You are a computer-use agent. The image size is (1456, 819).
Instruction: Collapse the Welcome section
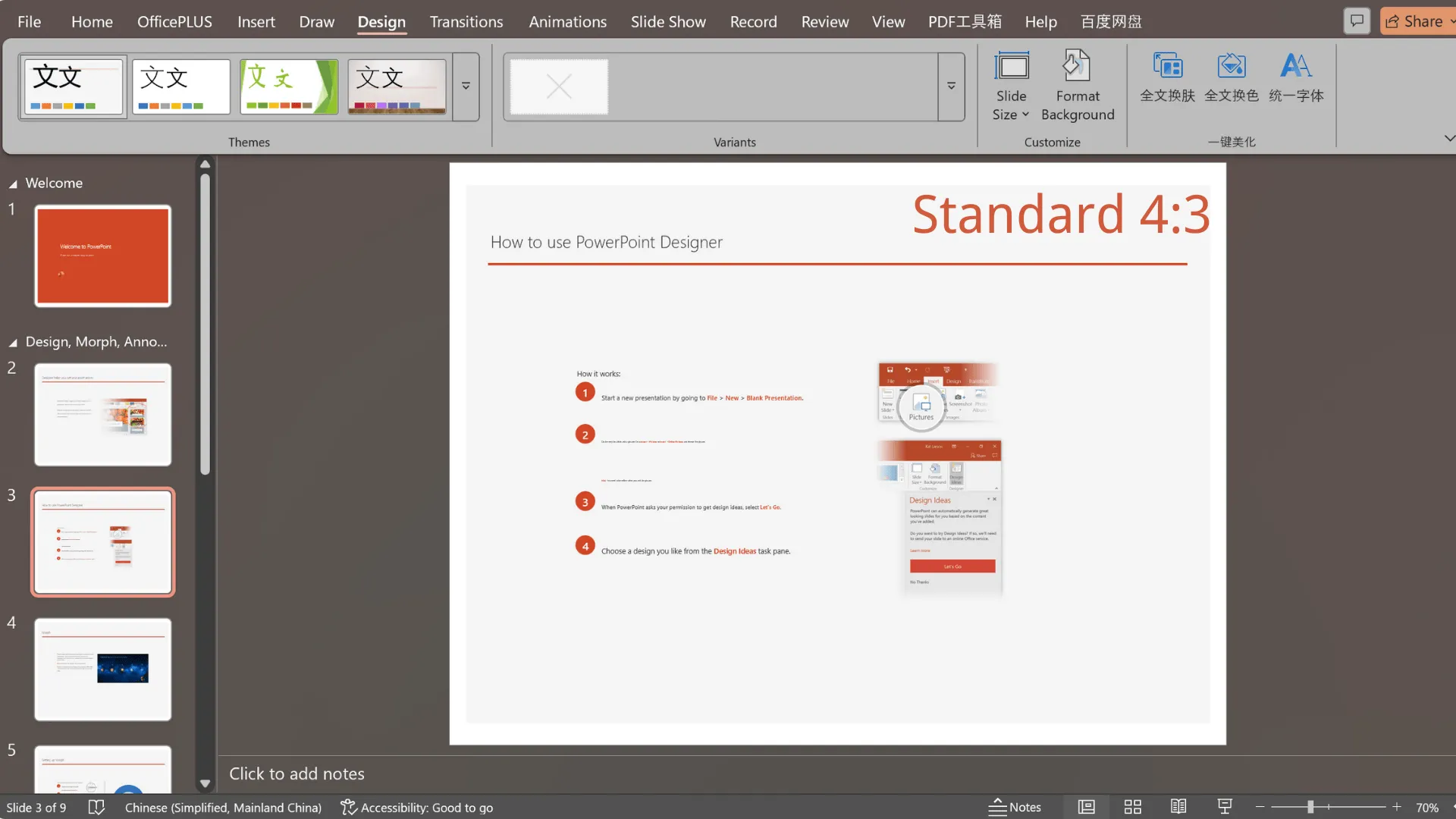click(13, 184)
